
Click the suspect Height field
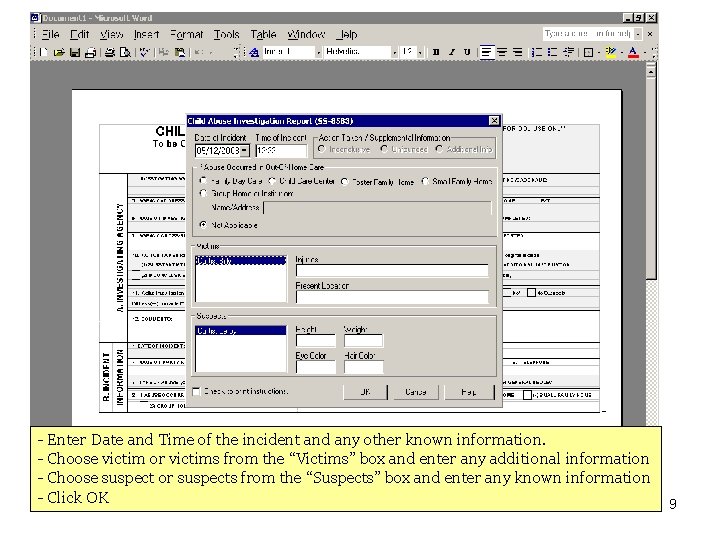(x=315, y=341)
